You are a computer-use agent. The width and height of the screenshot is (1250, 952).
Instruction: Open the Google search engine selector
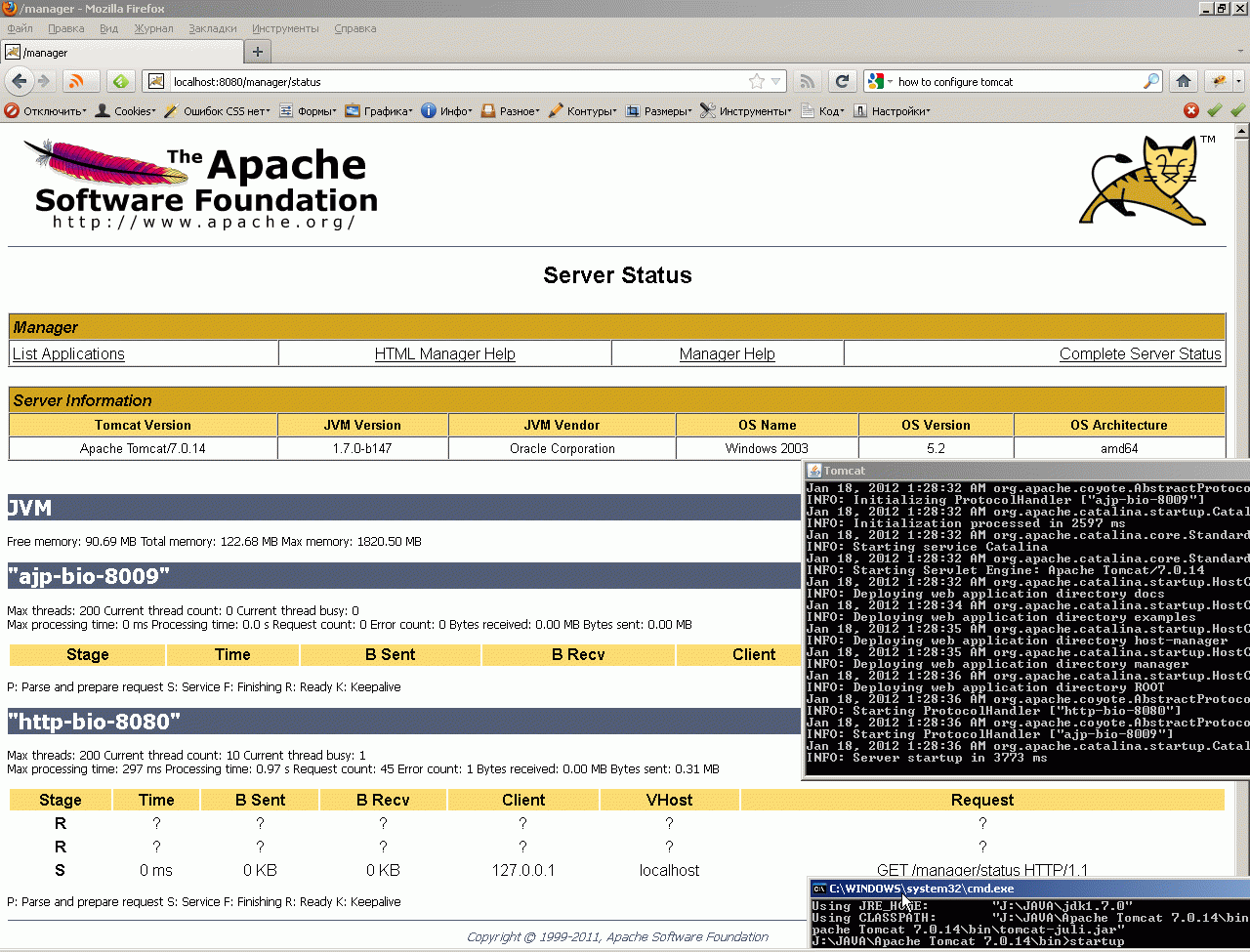point(879,81)
